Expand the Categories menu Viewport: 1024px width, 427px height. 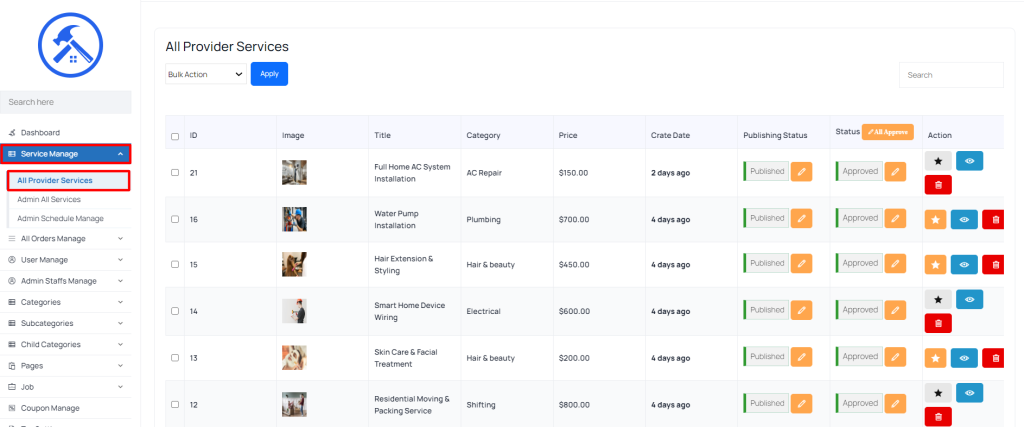click(65, 302)
